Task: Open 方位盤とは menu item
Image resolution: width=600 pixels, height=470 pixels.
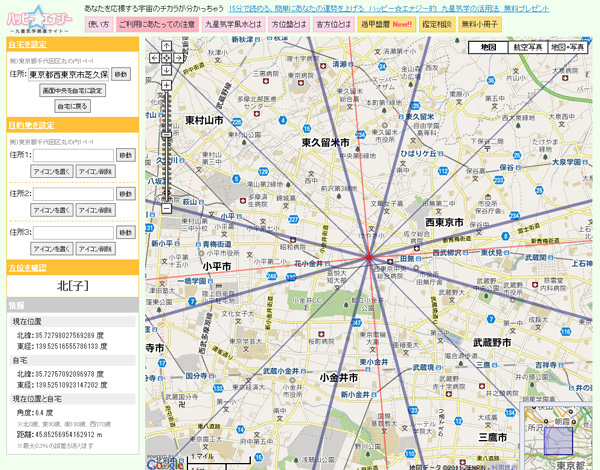Action: click(289, 24)
